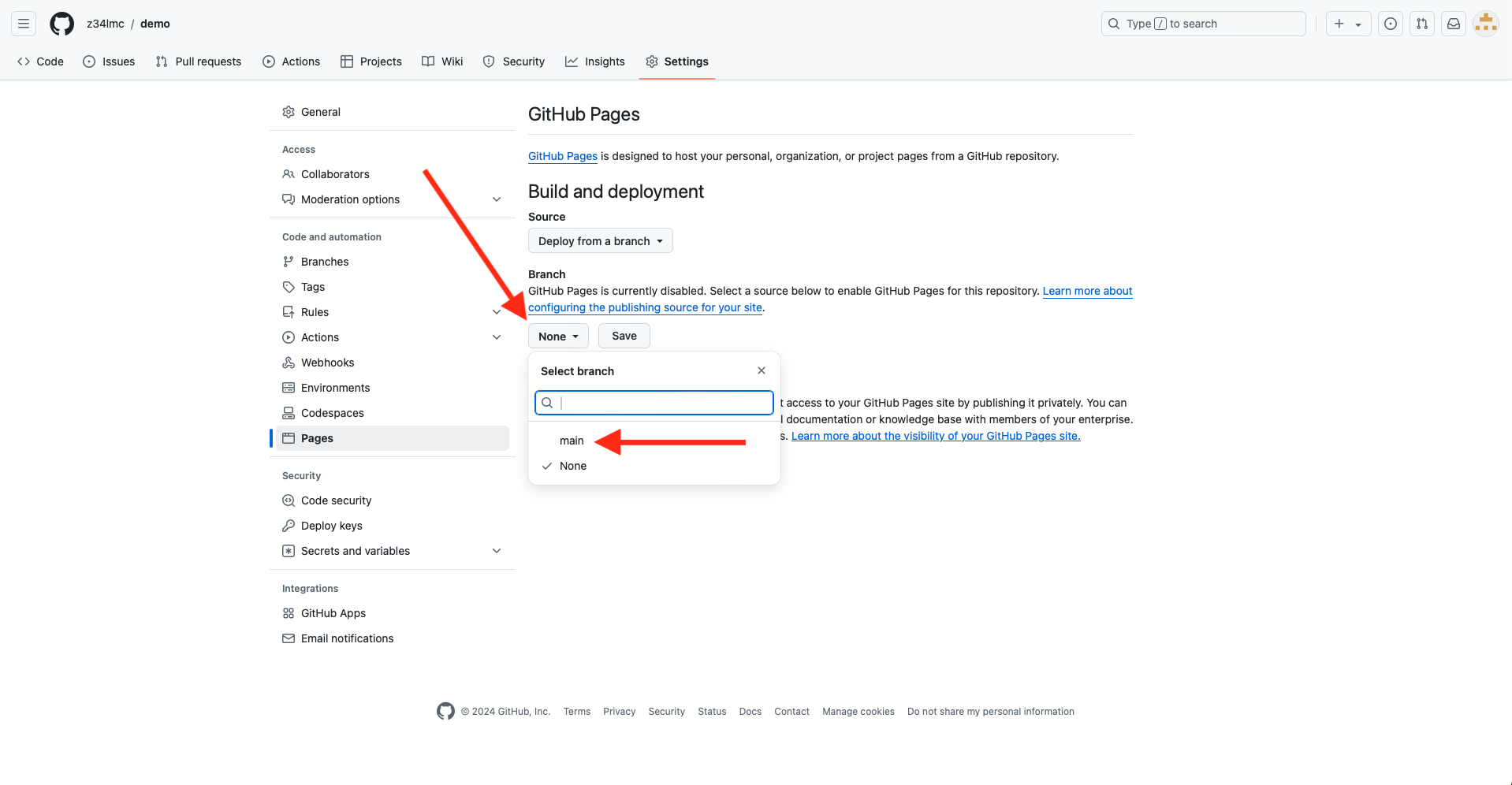The image size is (1512, 785).
Task: Click the Save button
Action: [624, 336]
